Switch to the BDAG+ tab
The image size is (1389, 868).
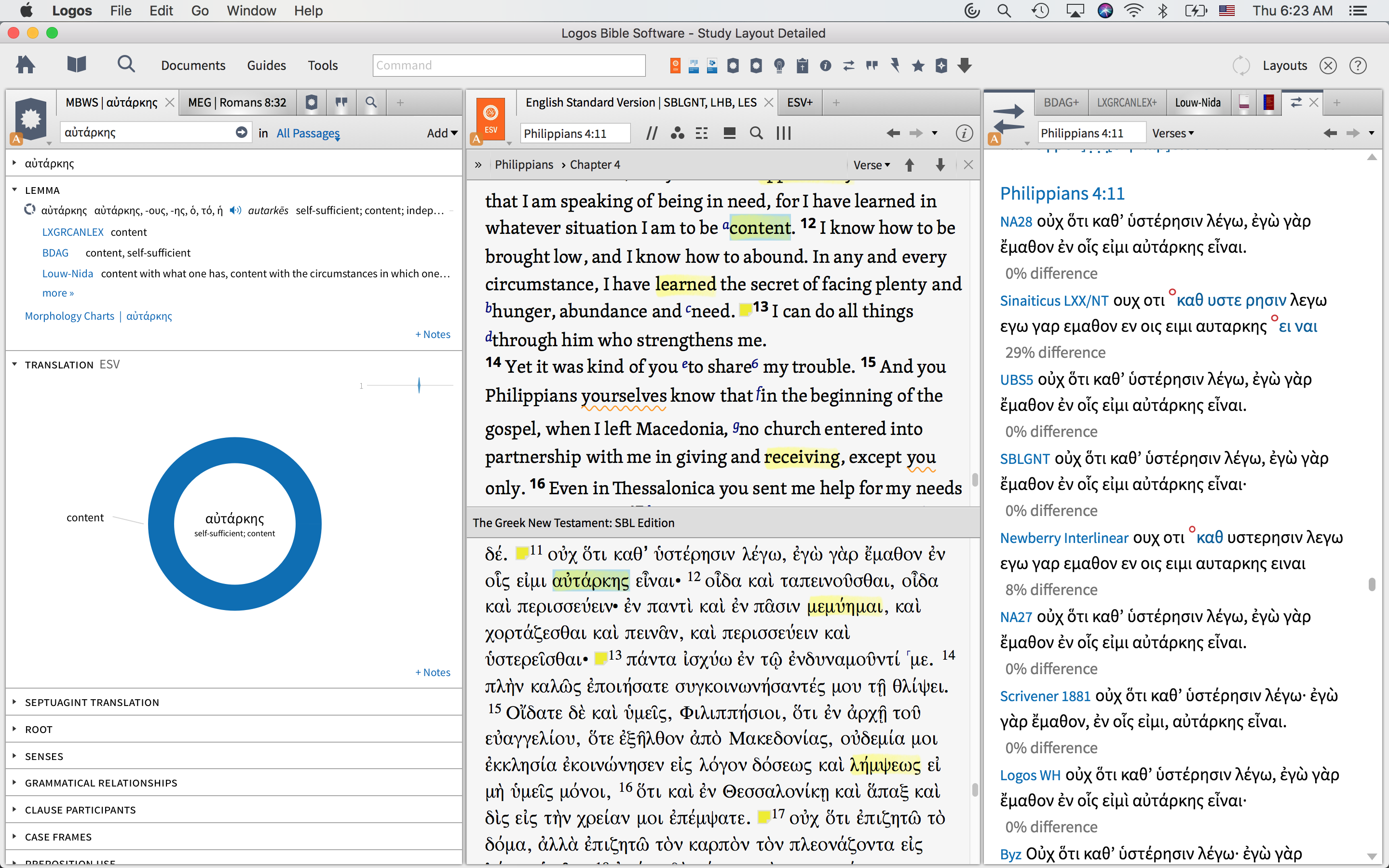click(x=1061, y=102)
